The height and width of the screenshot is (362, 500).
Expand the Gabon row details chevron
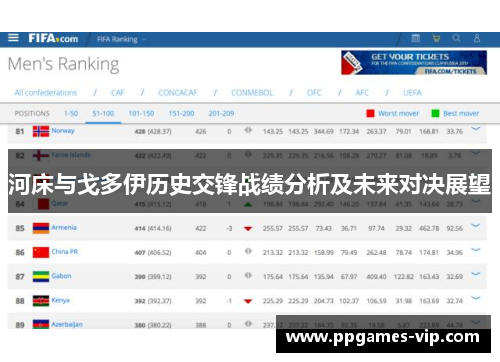(476, 274)
